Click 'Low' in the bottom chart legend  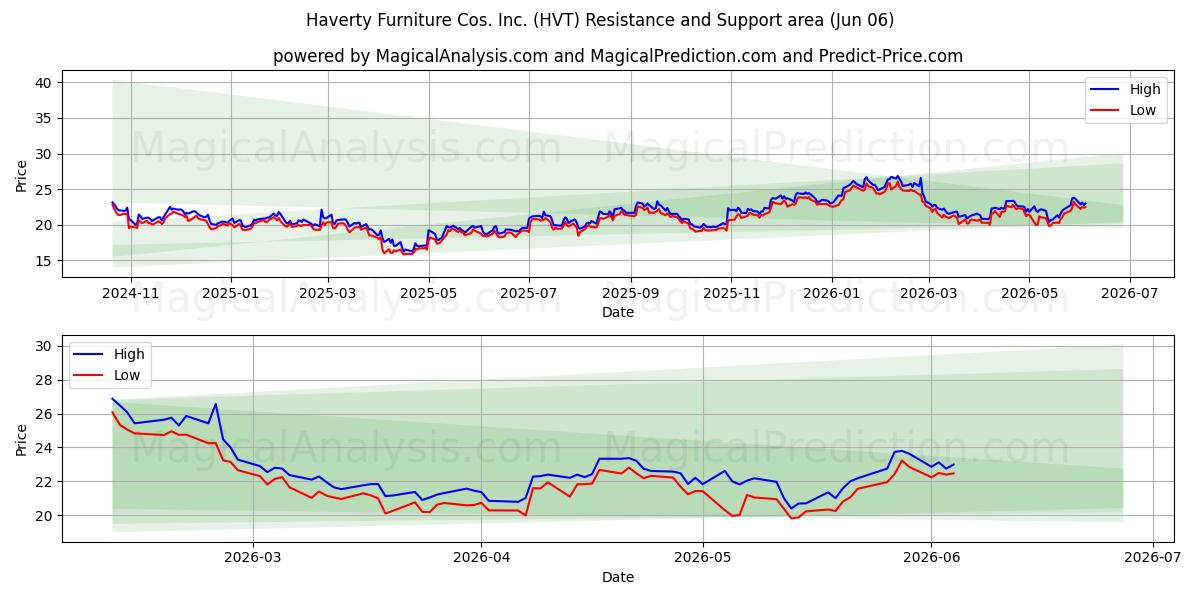[x=127, y=375]
